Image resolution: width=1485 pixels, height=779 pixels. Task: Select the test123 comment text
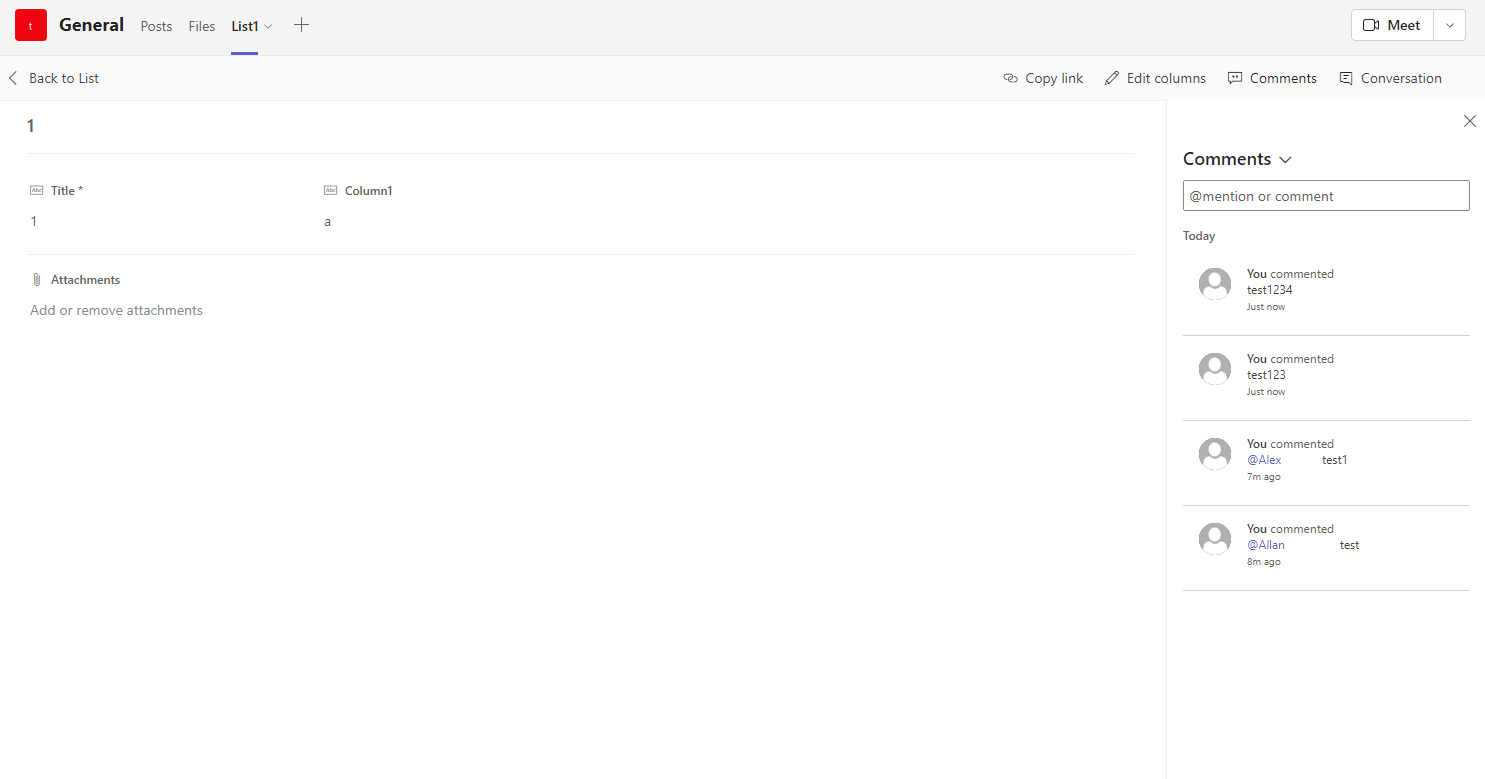point(1266,375)
